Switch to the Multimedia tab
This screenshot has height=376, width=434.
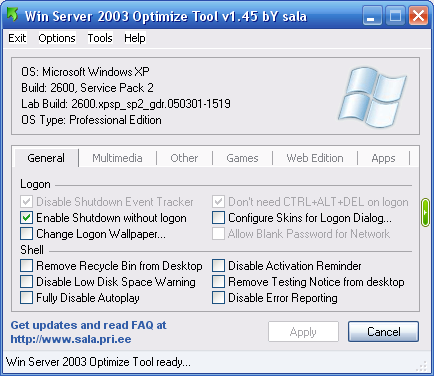pos(117,158)
